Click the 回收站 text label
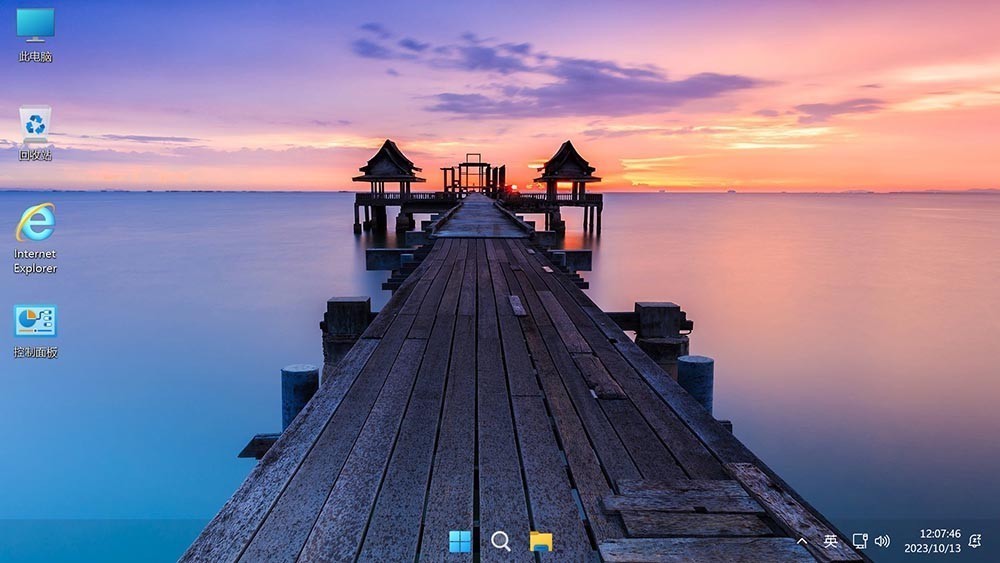 35,155
